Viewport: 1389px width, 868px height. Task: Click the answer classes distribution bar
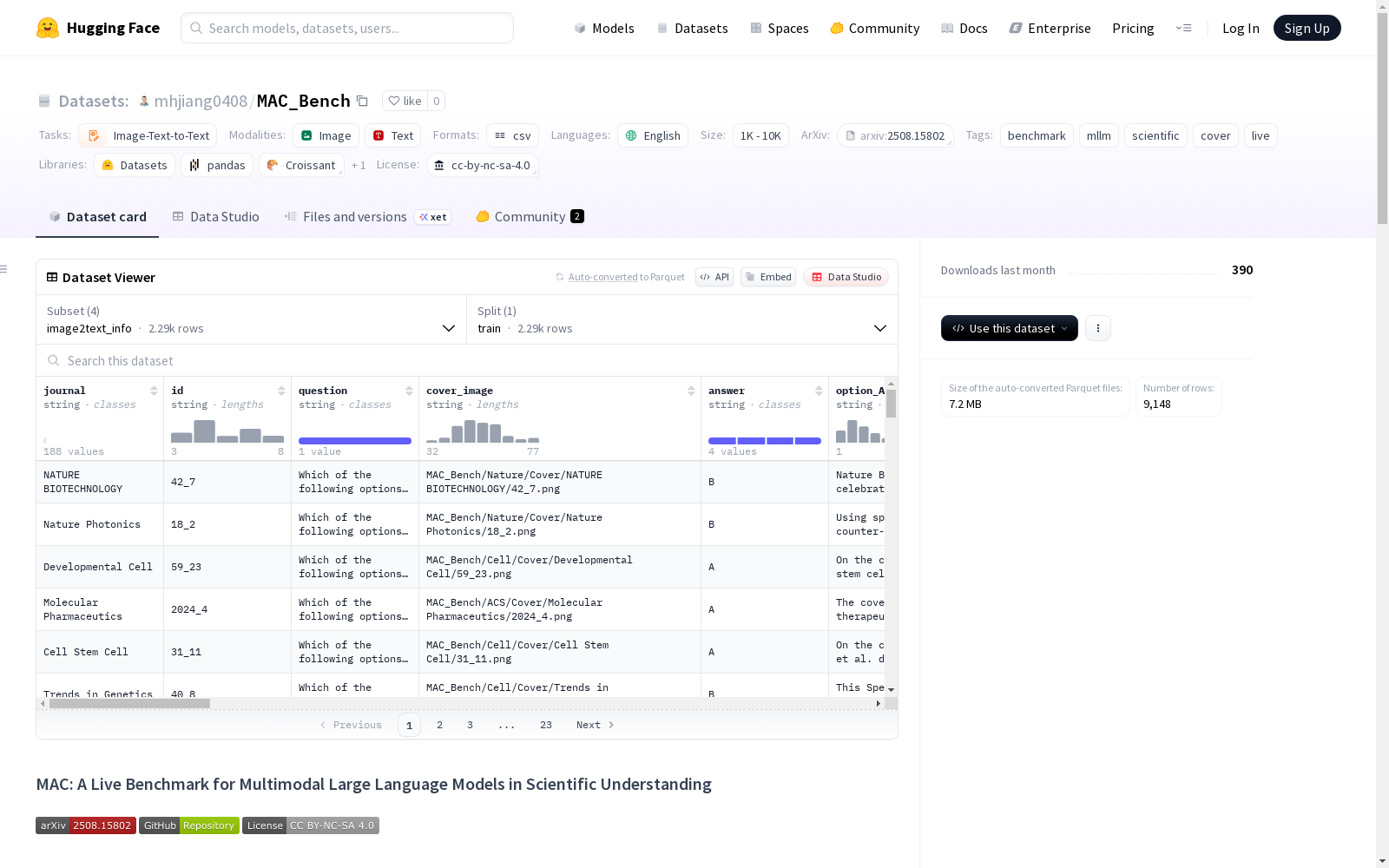[765, 441]
